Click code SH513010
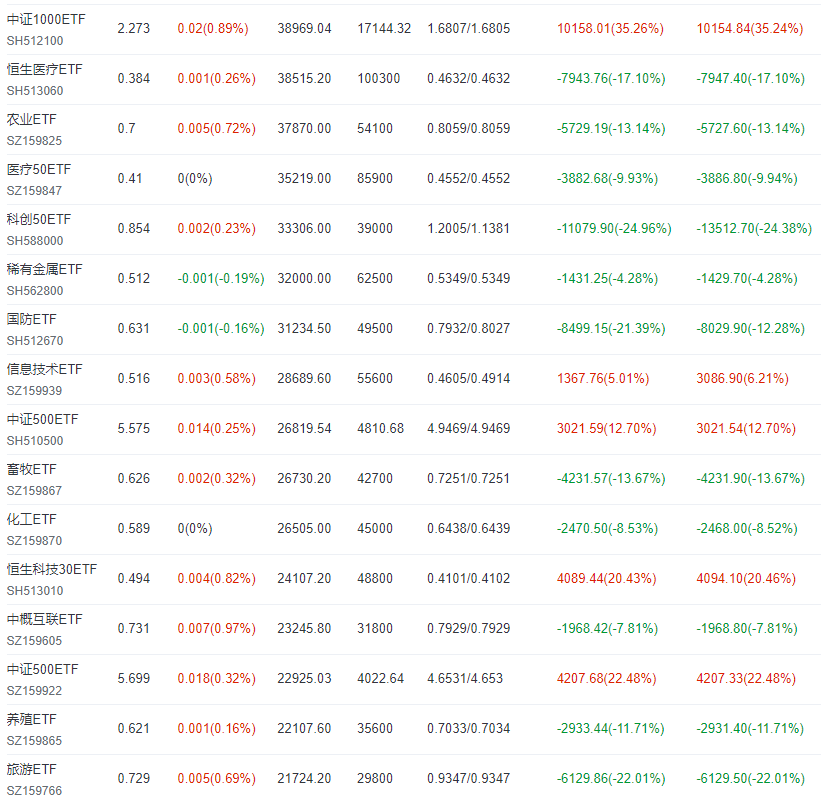 35,591
